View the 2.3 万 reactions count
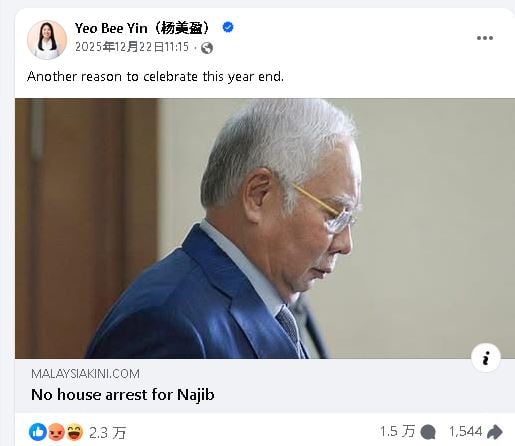515x446 pixels. coord(108,433)
